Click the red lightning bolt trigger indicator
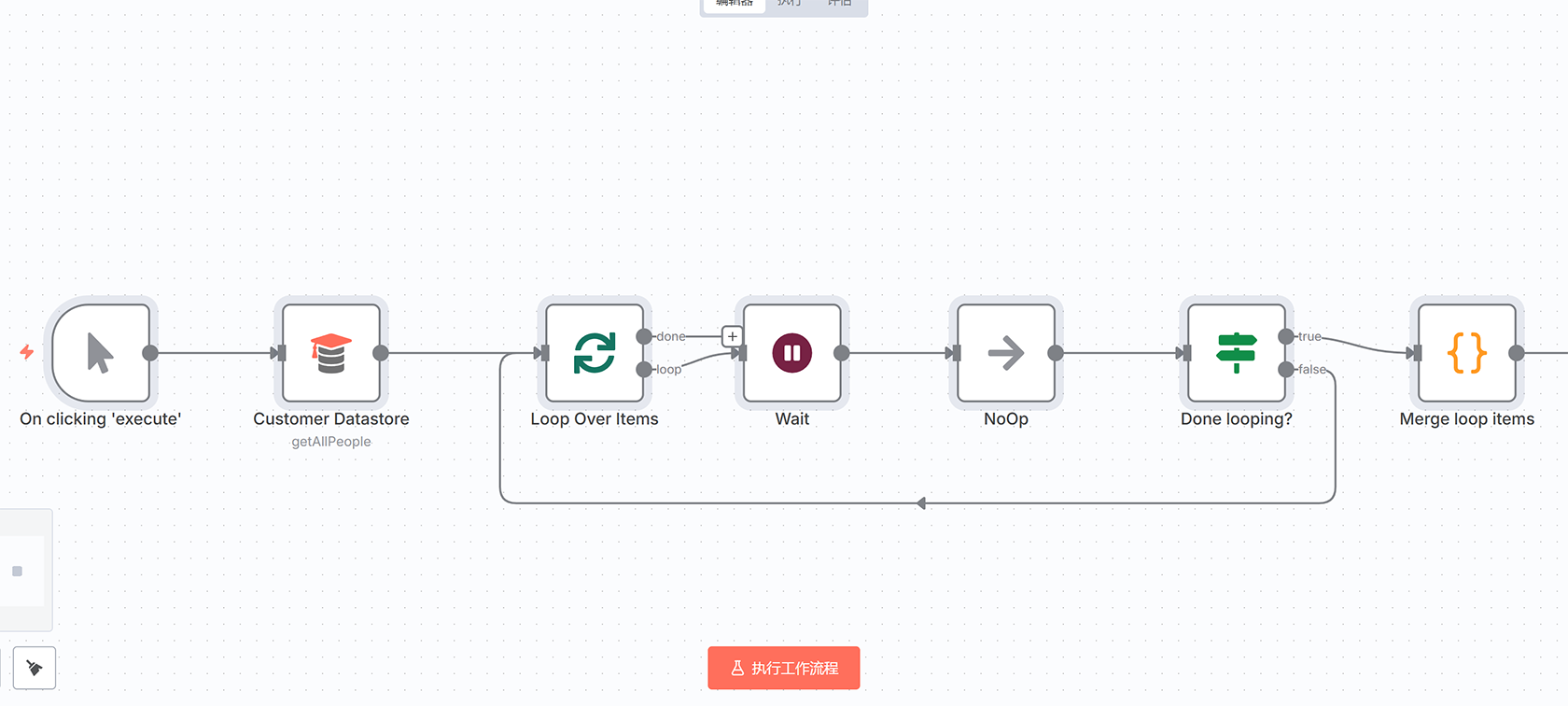The height and width of the screenshot is (706, 1568). coord(27,352)
